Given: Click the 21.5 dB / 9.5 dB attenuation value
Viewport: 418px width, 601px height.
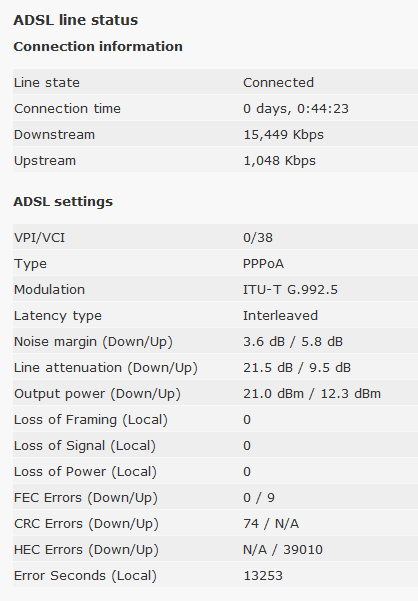Looking at the screenshot, I should point(297,368).
